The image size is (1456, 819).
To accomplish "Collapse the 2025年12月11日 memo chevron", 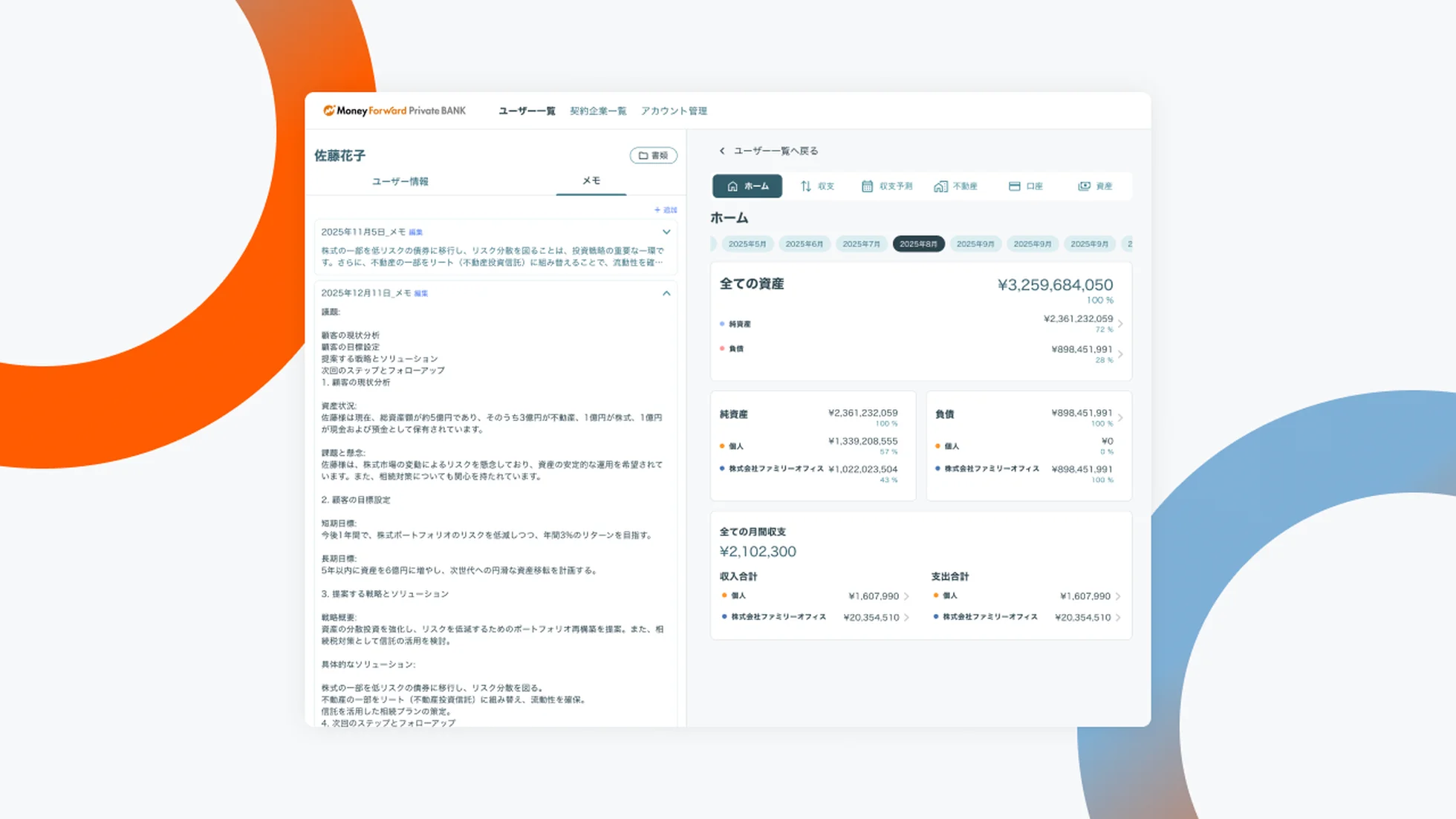I will point(666,293).
